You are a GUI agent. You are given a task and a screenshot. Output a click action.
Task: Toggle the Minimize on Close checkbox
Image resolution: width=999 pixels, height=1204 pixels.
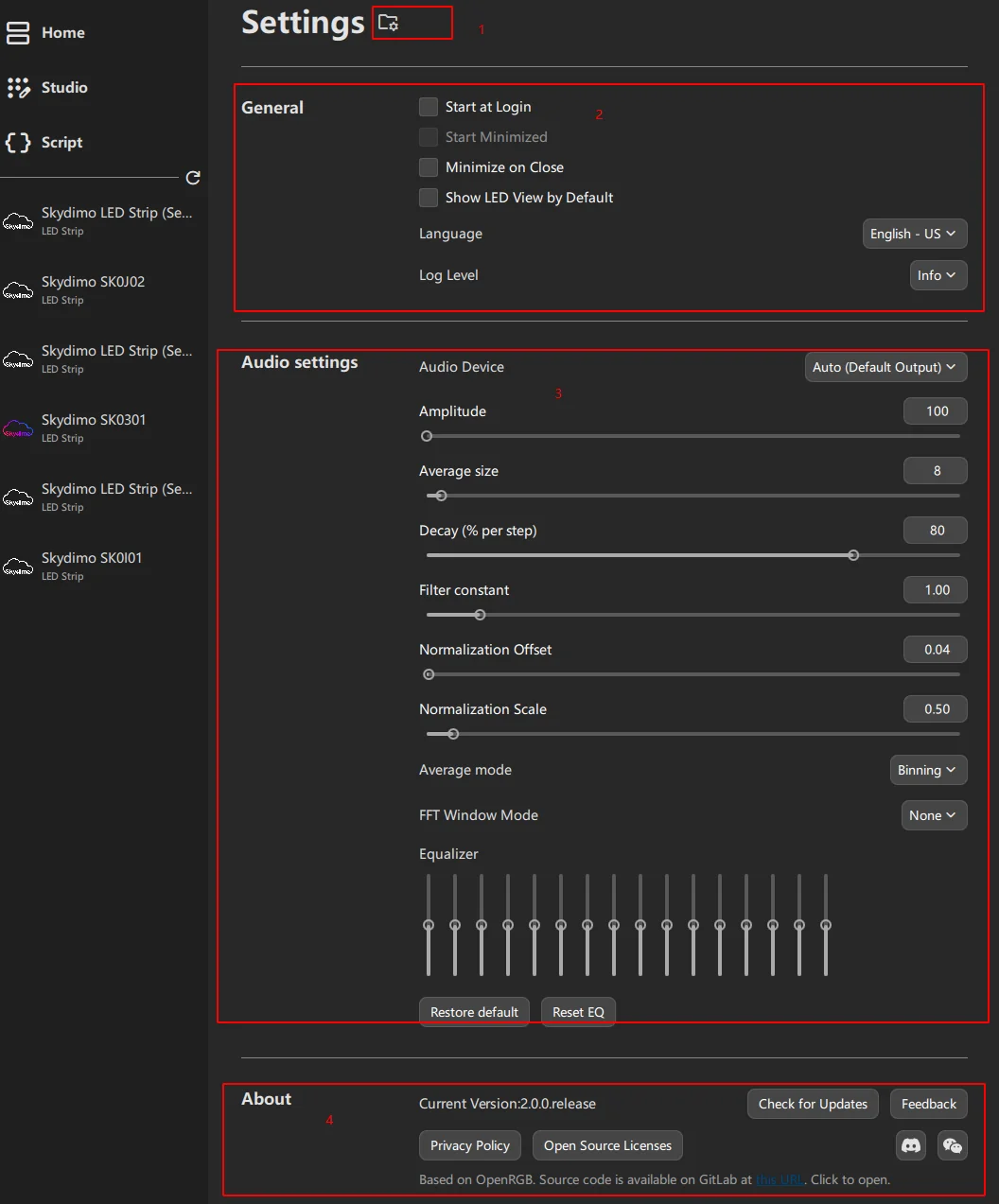(429, 167)
